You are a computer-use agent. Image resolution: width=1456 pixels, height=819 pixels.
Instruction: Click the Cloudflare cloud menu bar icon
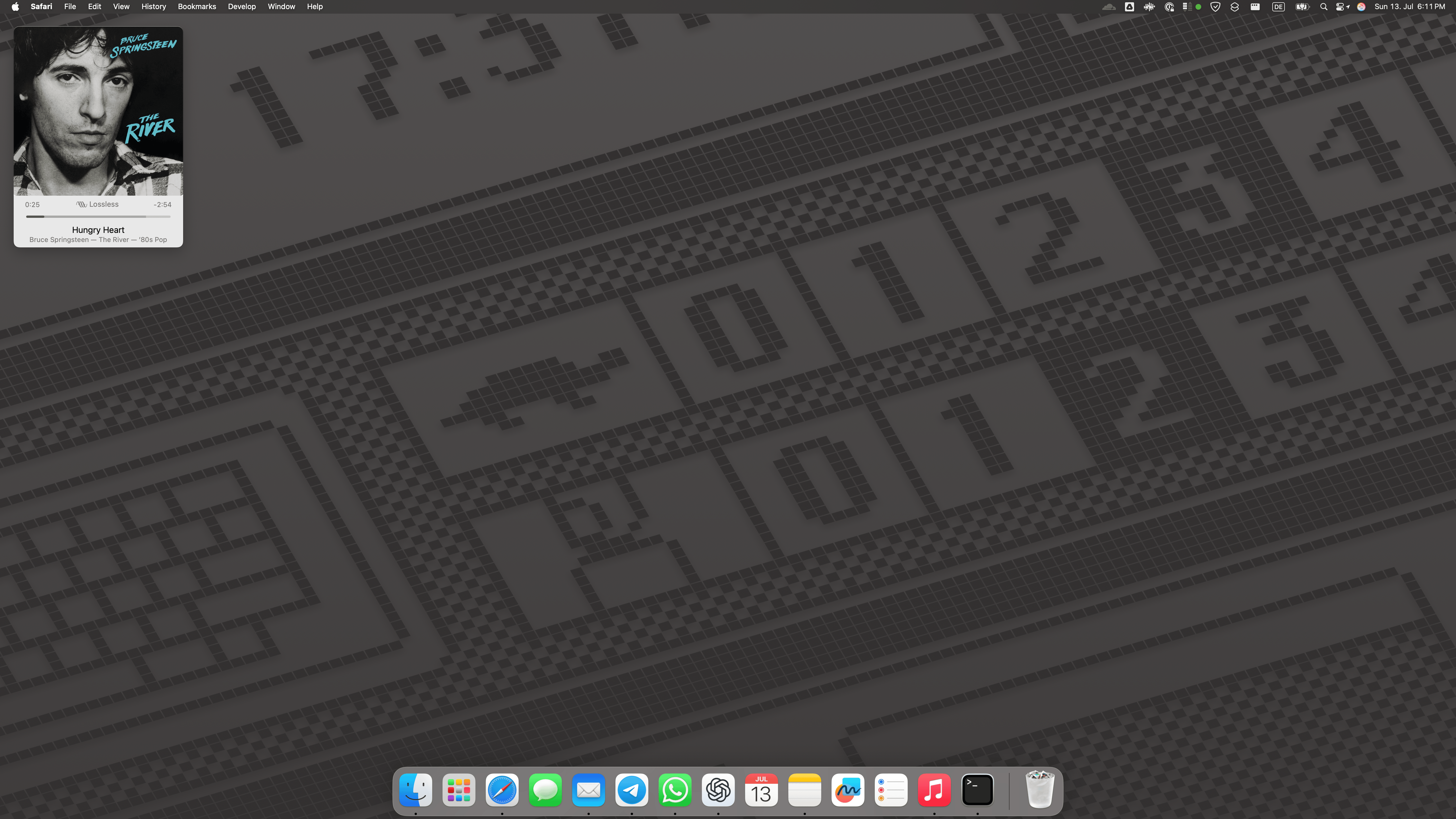pos(1109,7)
